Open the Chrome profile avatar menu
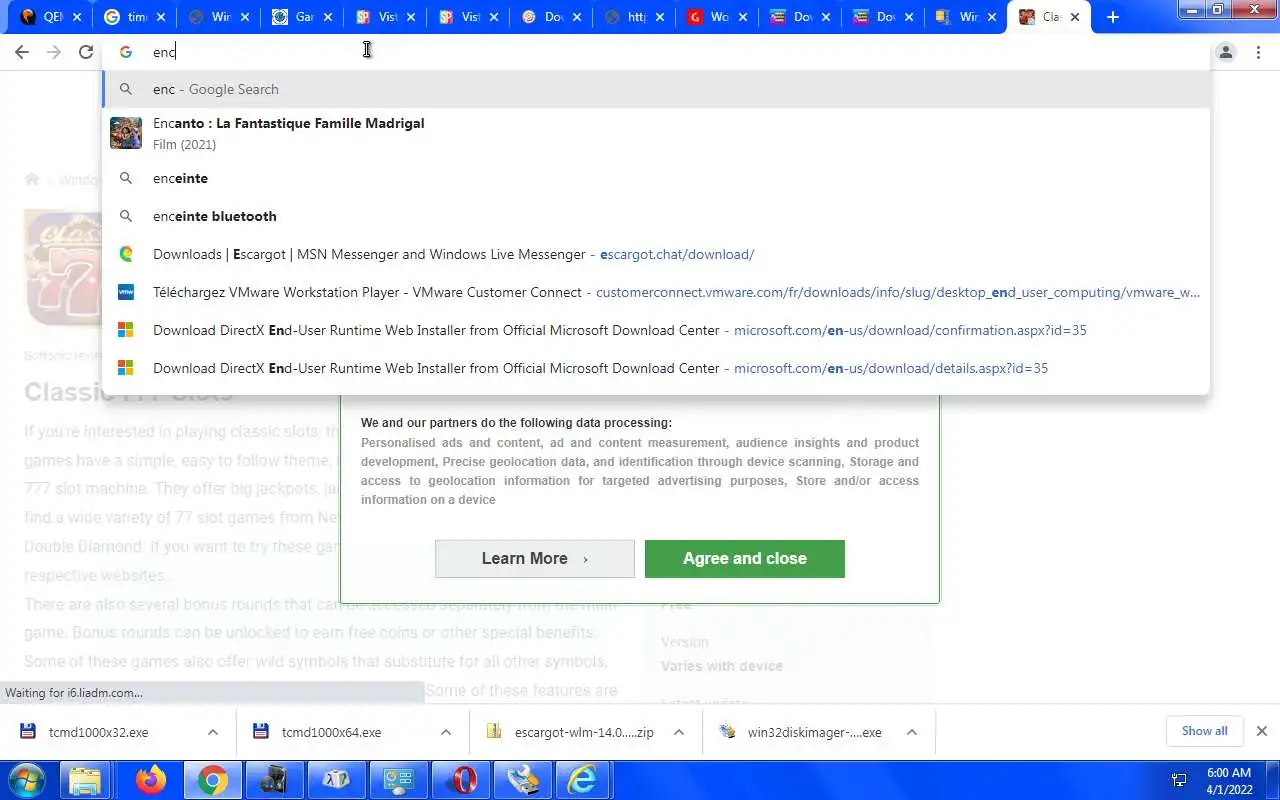1280x800 pixels. coord(1226,52)
